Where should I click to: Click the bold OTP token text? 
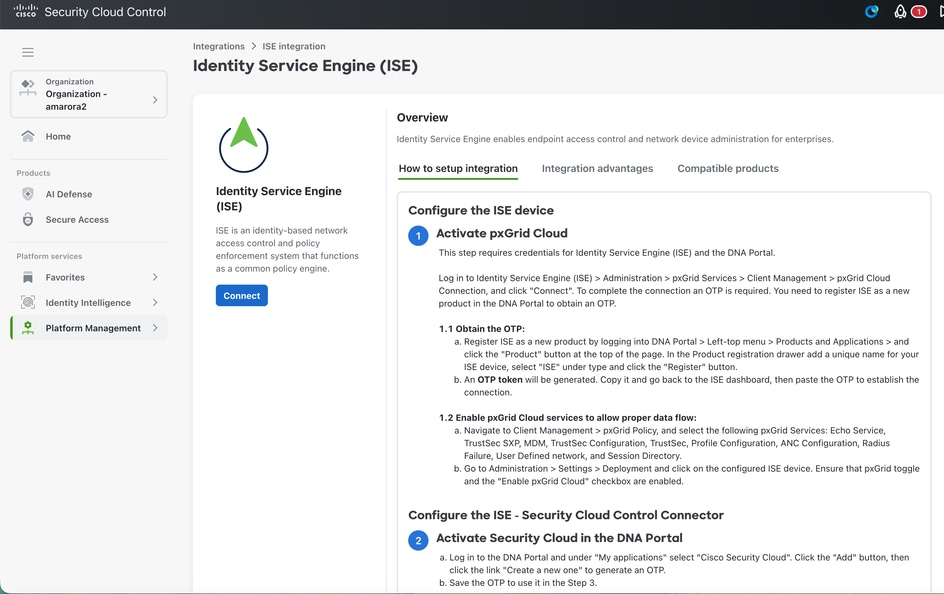click(x=500, y=380)
